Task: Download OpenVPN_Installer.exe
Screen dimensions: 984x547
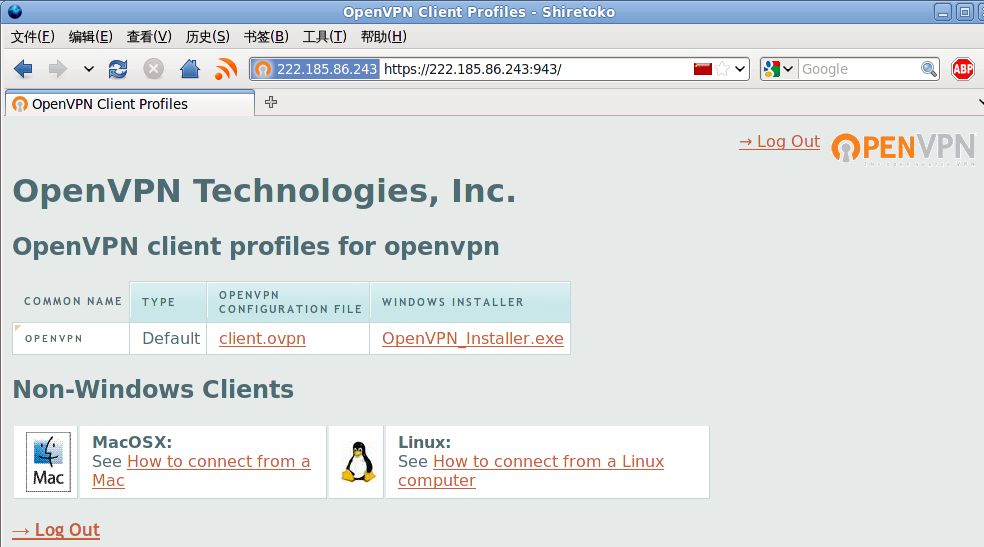Action: tap(473, 339)
